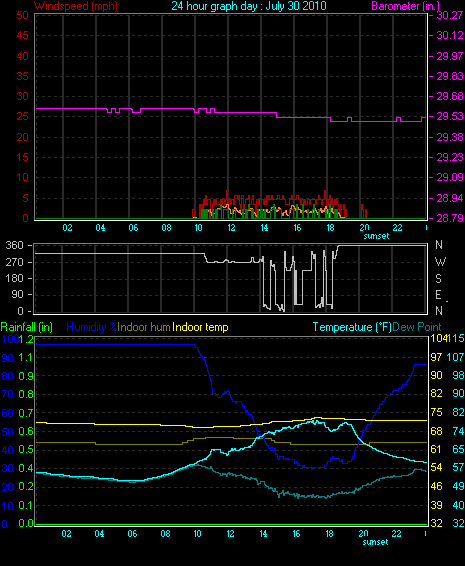Select the 'Indoor hum' legend label
The image size is (465, 566).
(x=144, y=327)
